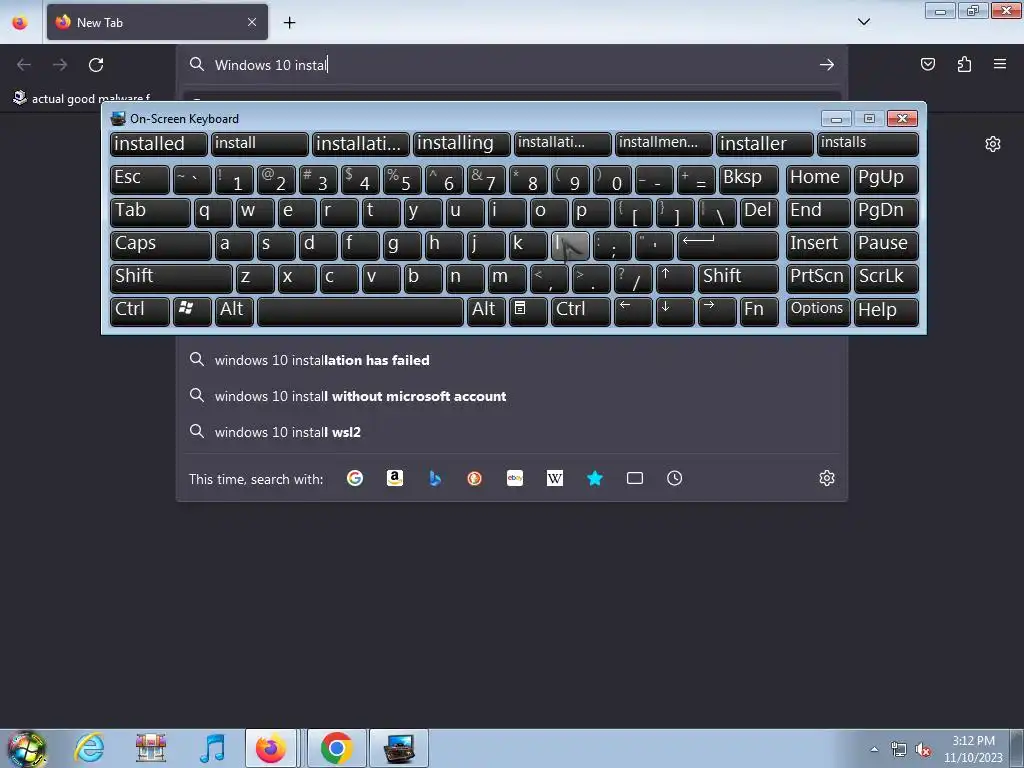This screenshot has width=1024, height=768.
Task: Open new tab page settings gear
Action: [993, 144]
